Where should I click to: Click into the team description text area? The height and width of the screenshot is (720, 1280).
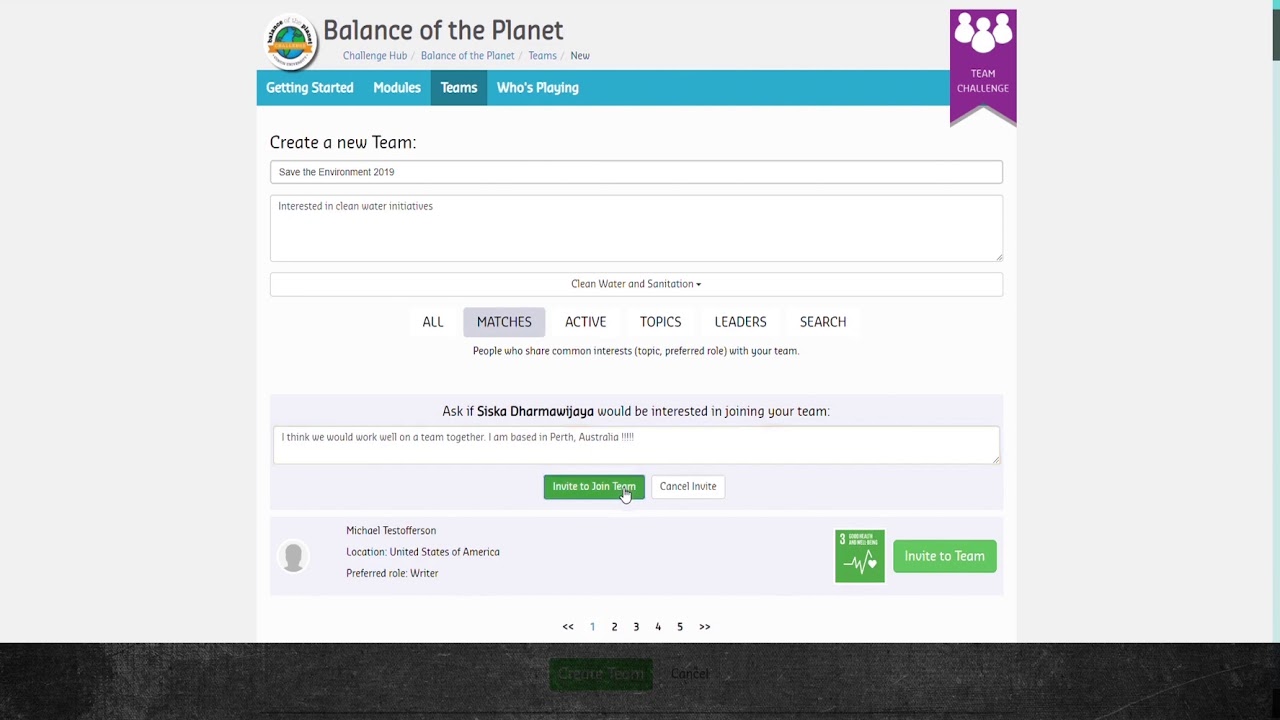point(636,228)
